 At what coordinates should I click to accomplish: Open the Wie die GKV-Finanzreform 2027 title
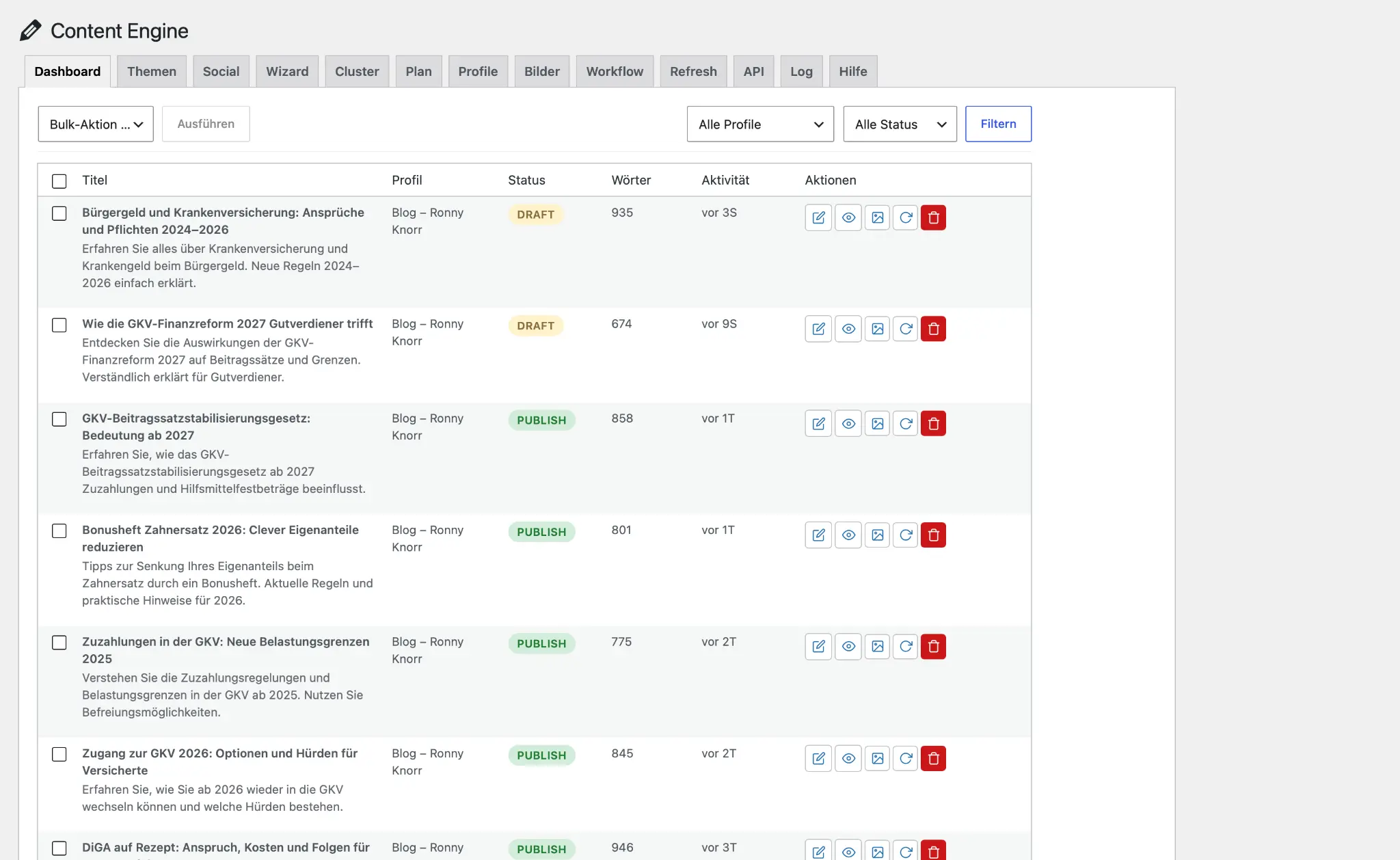227,323
